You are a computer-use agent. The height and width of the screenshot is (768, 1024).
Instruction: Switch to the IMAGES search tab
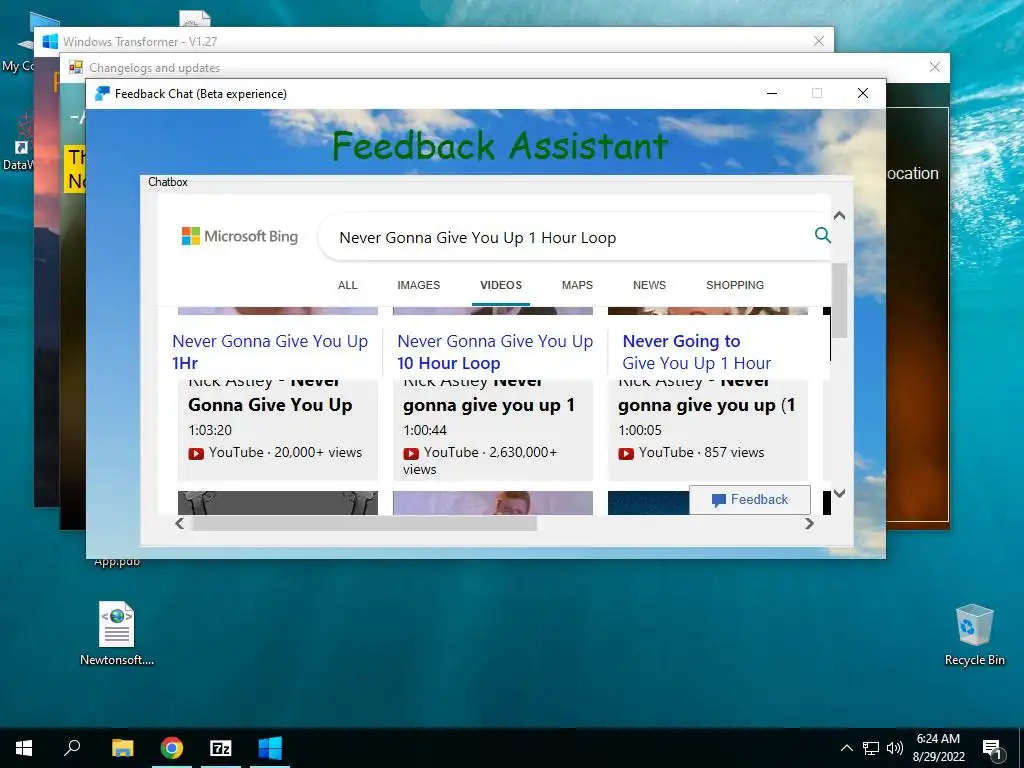(x=419, y=285)
